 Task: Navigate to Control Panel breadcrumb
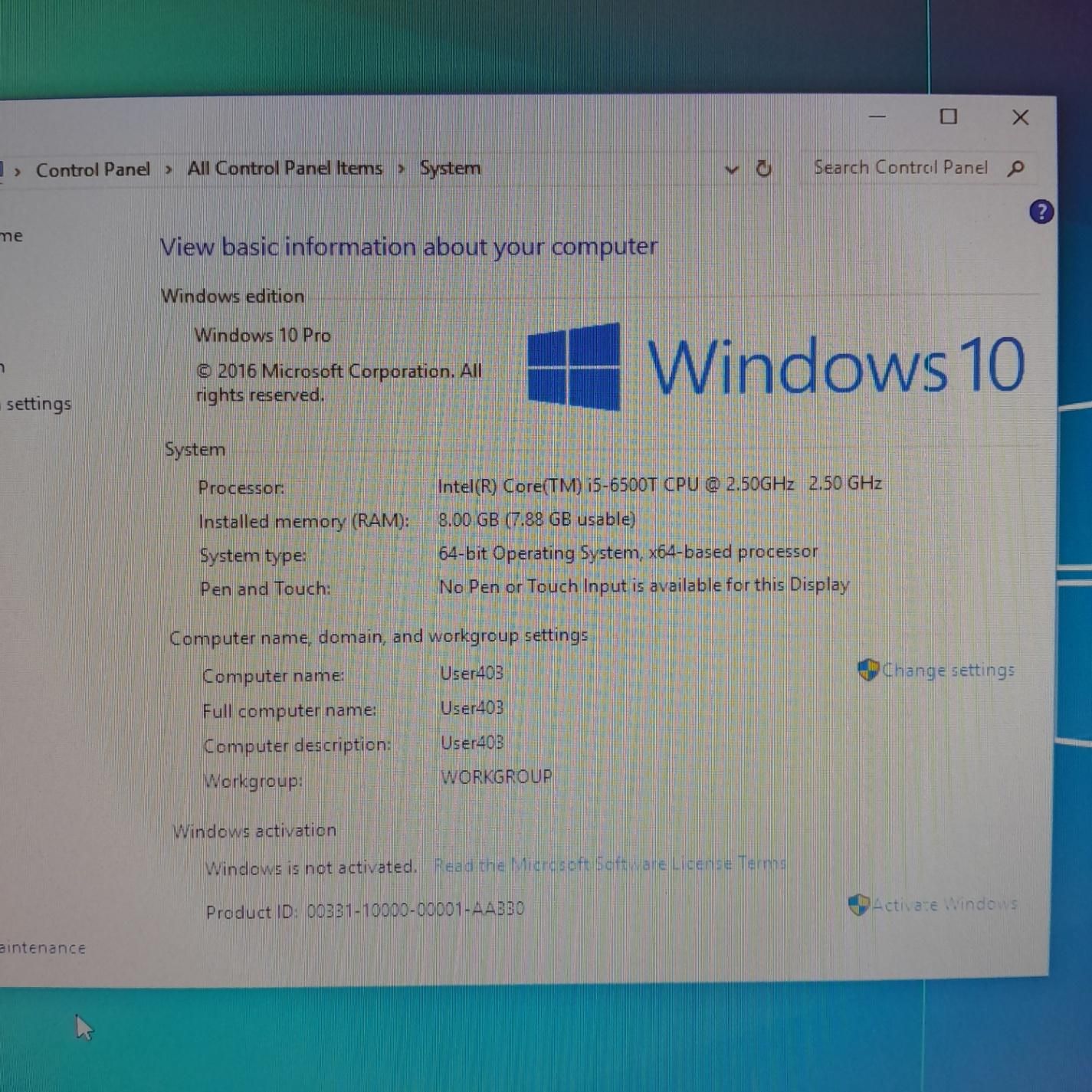[93, 170]
